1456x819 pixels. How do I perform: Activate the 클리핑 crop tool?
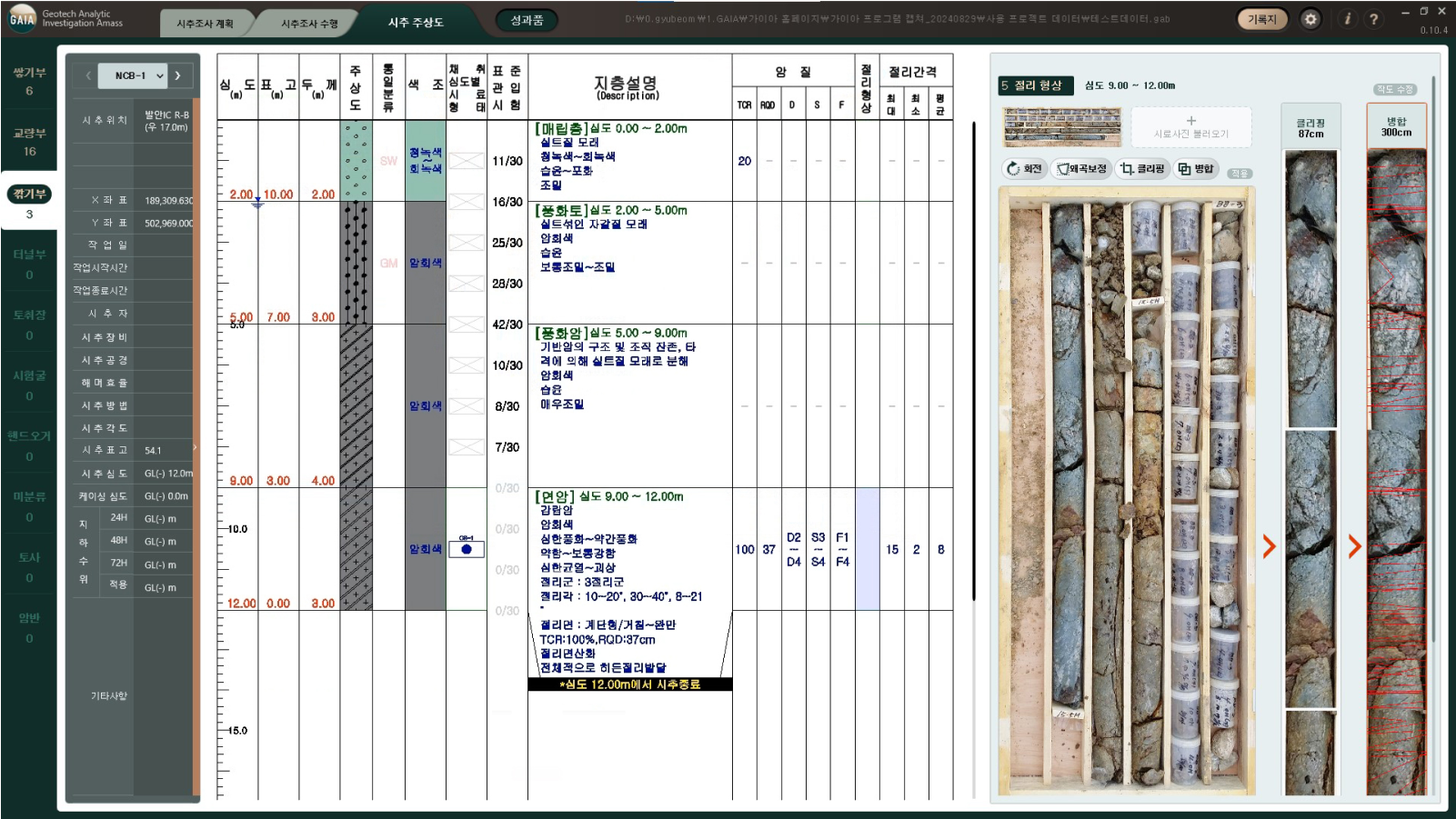pyautogui.click(x=1142, y=169)
